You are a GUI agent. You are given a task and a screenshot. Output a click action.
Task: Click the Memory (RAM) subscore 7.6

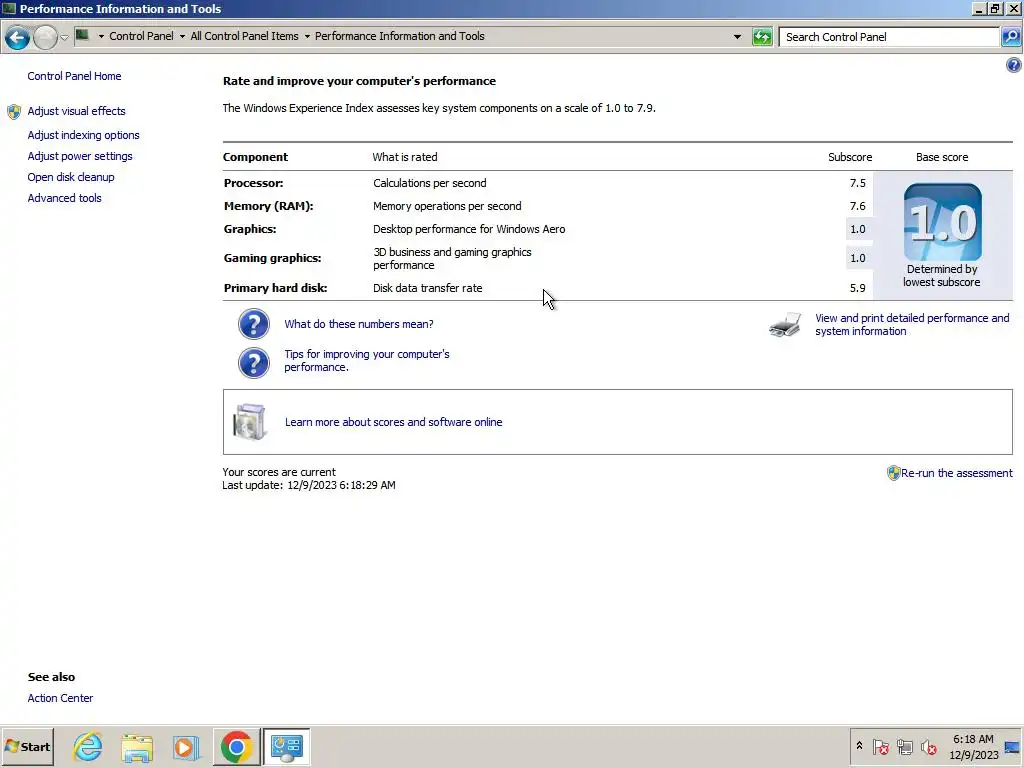[857, 206]
